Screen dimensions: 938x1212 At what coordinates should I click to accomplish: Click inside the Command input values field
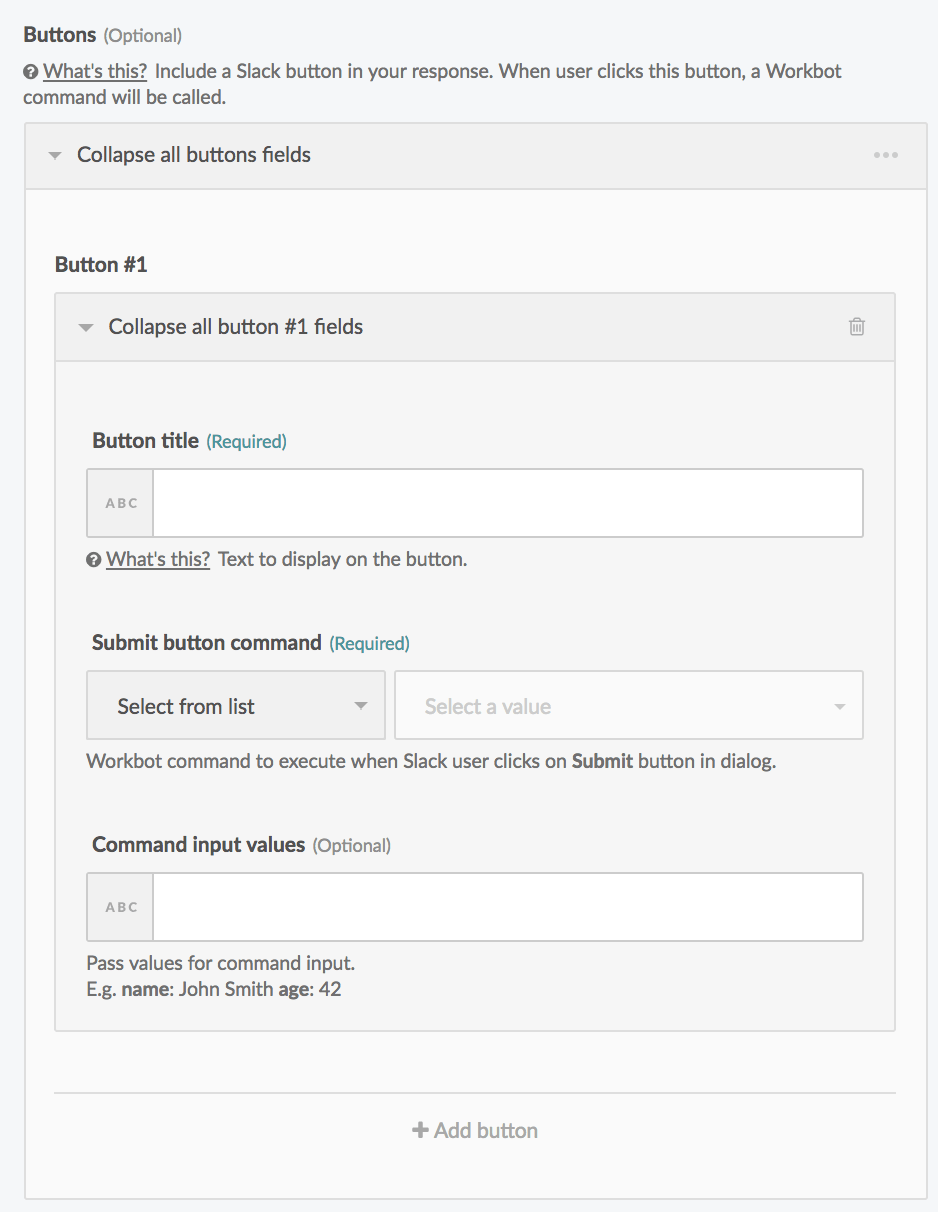507,906
